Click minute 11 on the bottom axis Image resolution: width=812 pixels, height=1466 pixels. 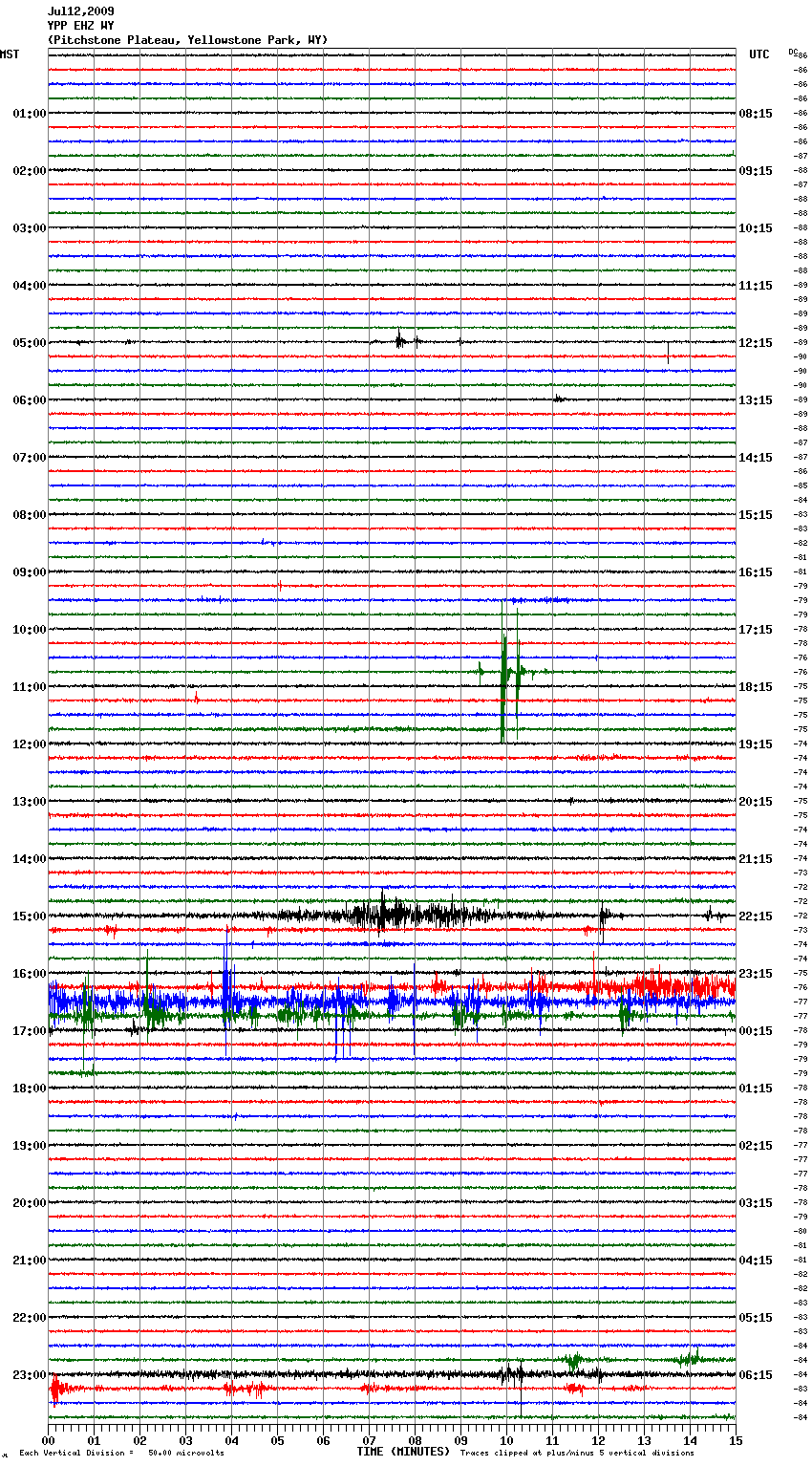(x=552, y=1440)
